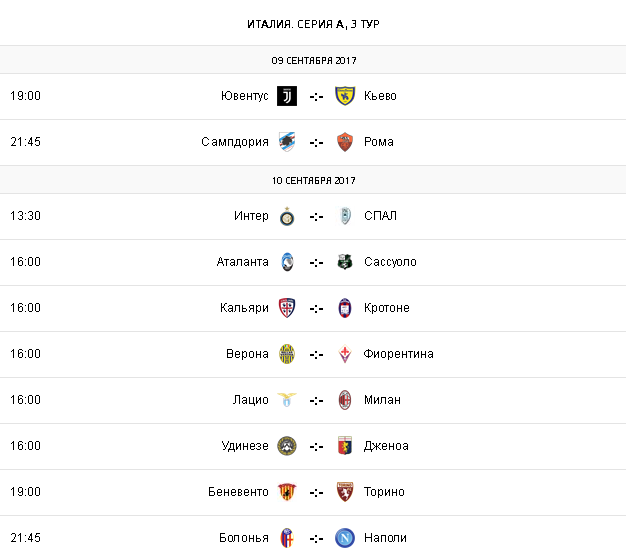Click the Genoa club crest

point(345,446)
